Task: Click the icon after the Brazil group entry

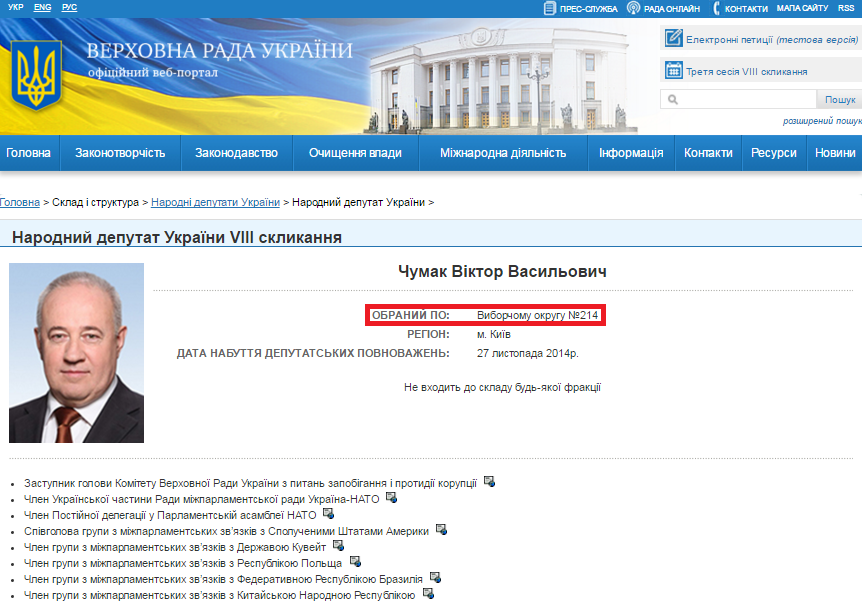Action: click(x=434, y=578)
